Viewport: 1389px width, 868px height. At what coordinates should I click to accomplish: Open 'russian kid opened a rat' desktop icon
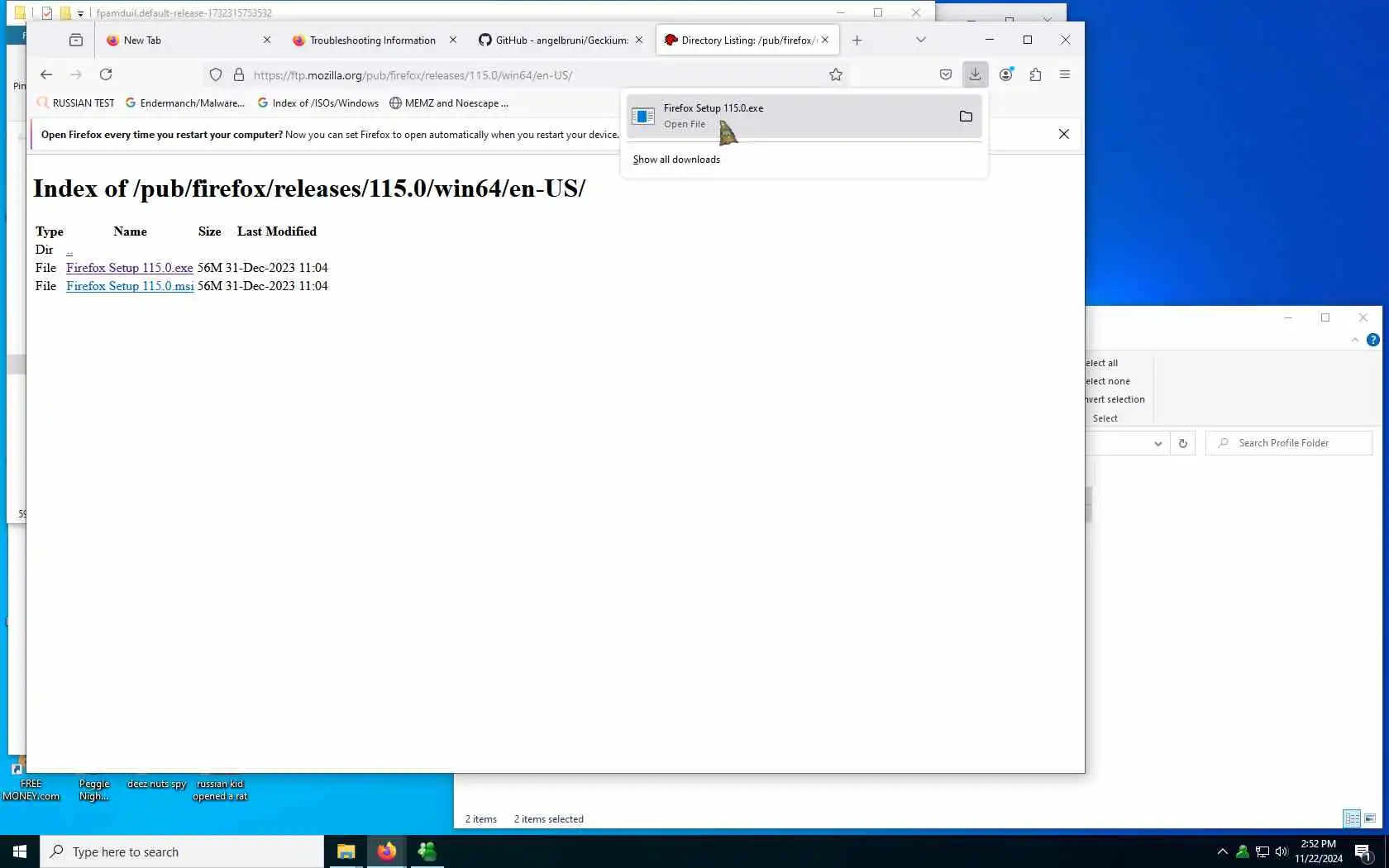(x=220, y=789)
